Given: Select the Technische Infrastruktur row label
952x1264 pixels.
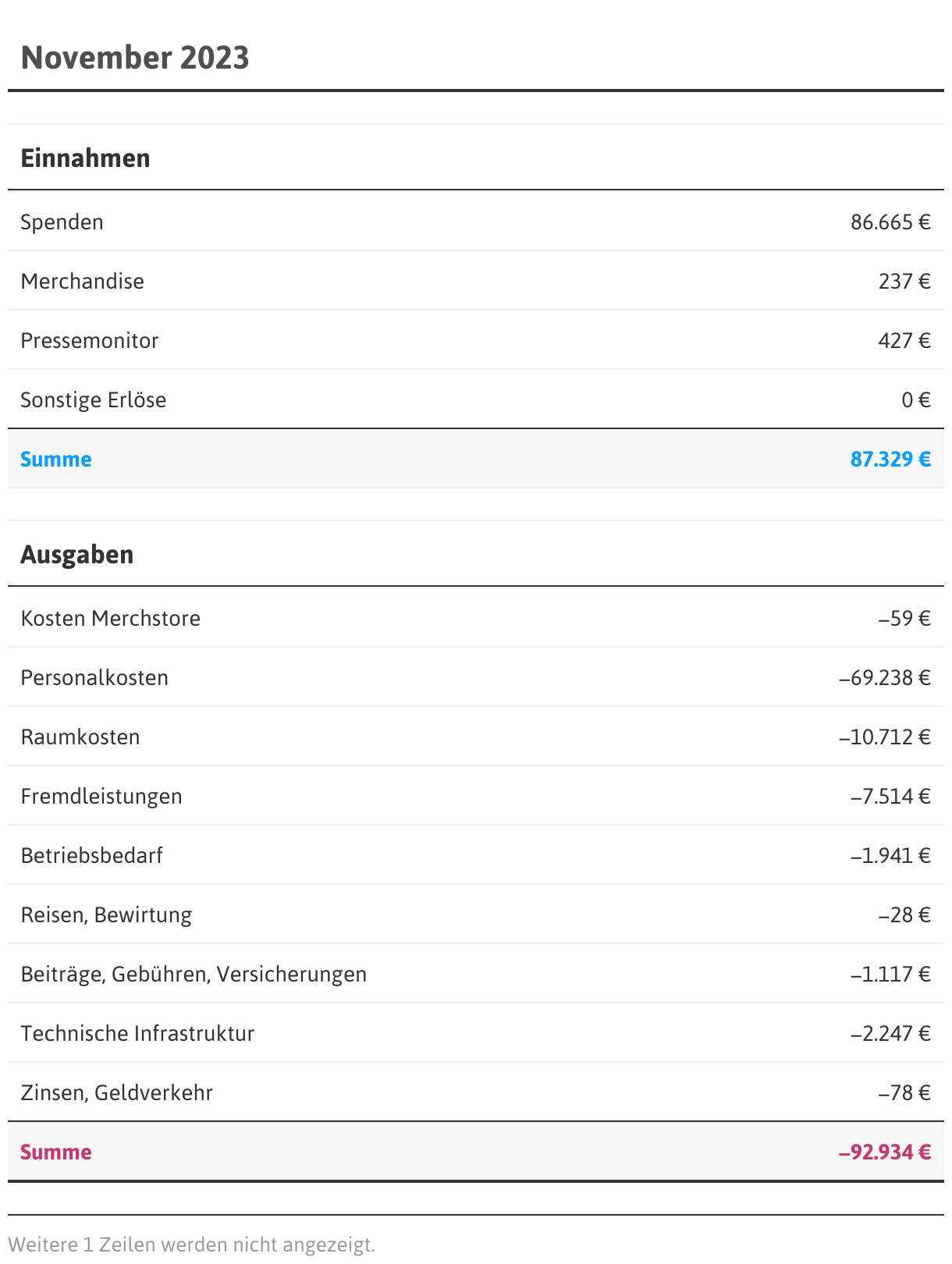Looking at the screenshot, I should coord(137,1034).
